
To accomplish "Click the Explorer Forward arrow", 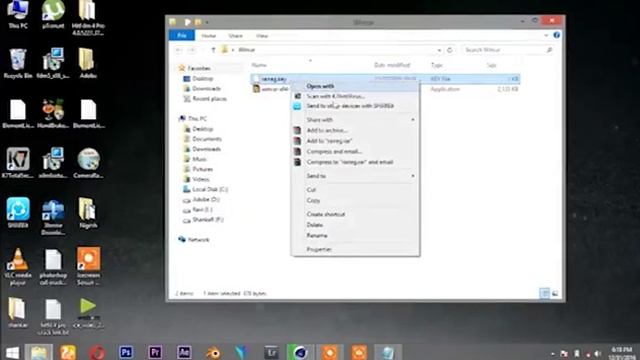I will 191,50.
